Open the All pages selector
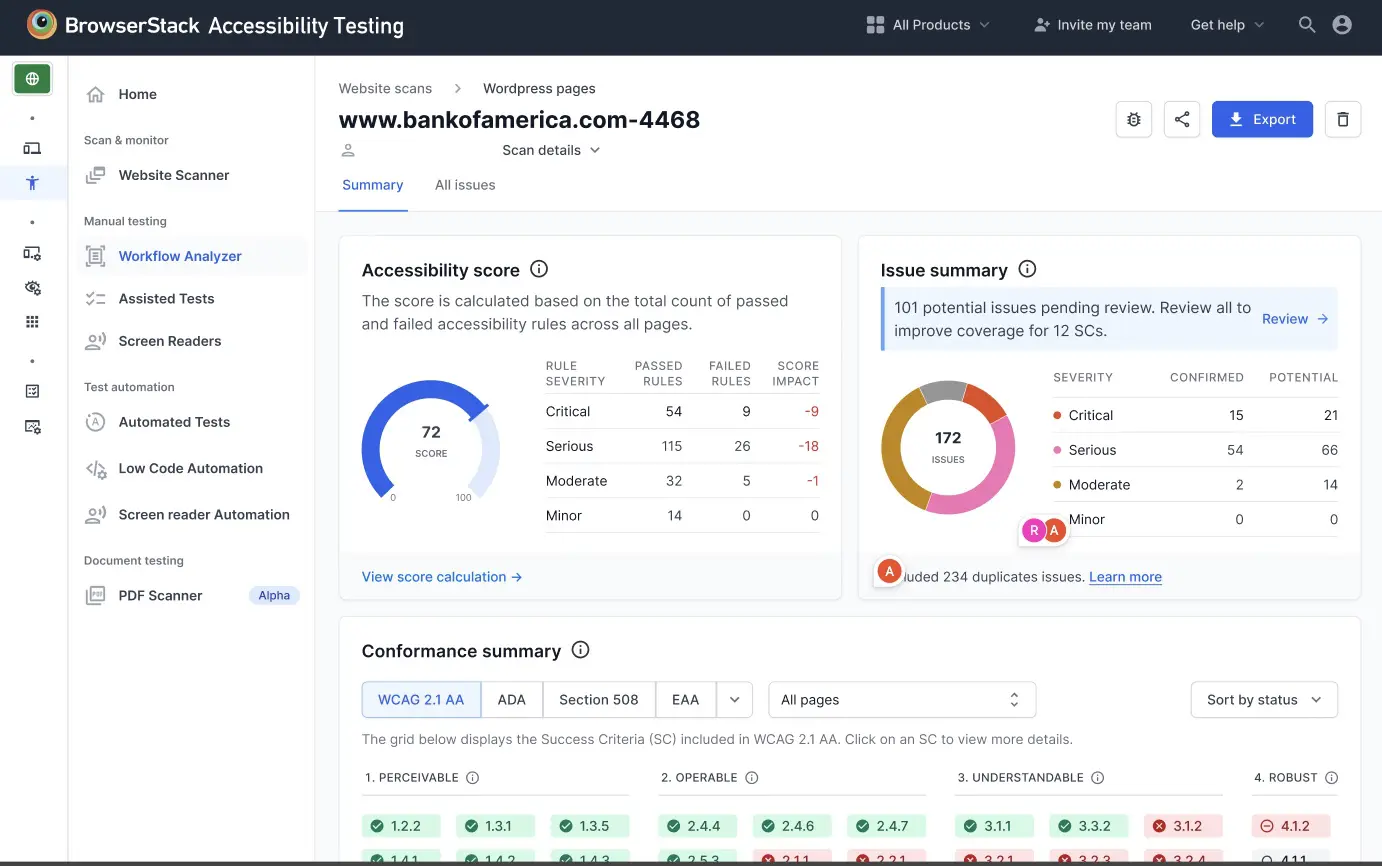 click(x=902, y=700)
